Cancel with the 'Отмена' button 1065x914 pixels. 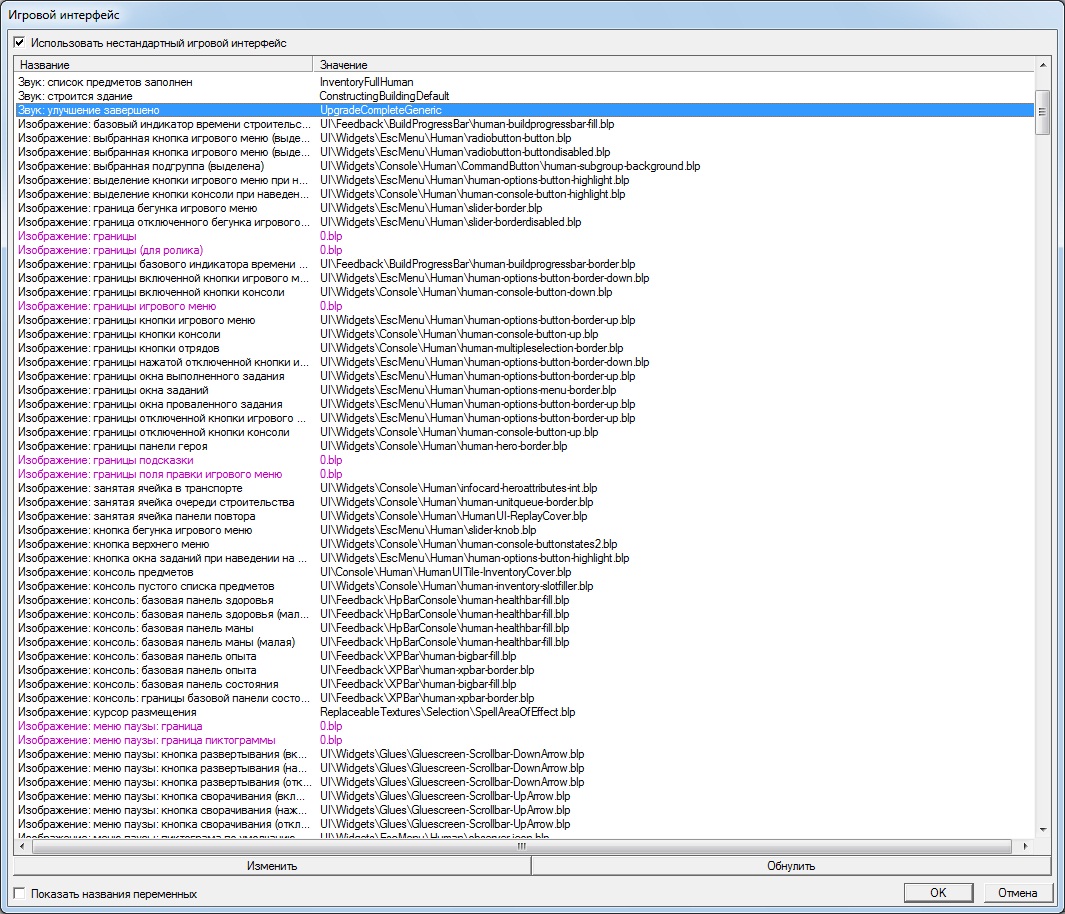pyautogui.click(x=1017, y=892)
